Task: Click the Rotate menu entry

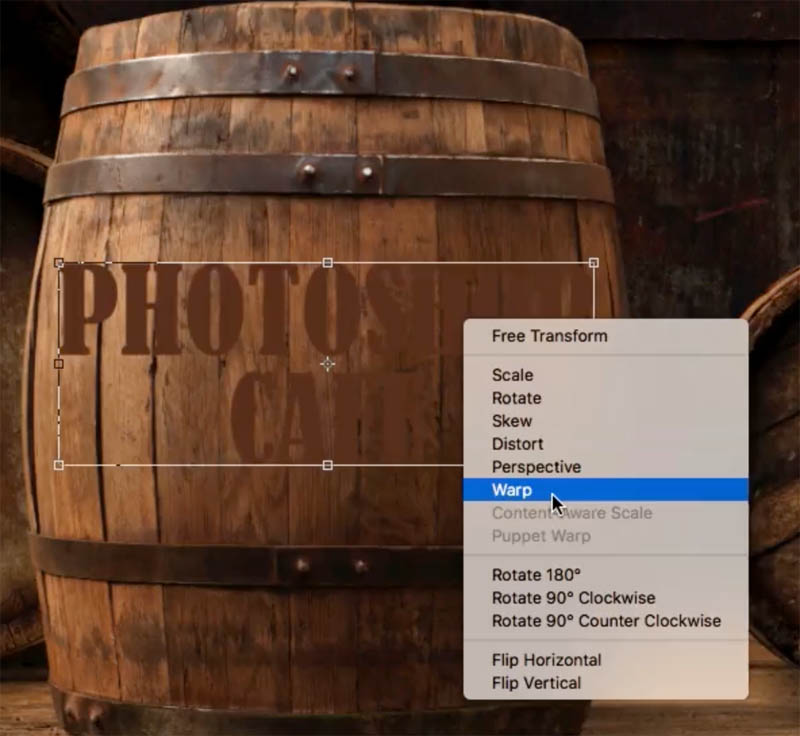Action: (516, 398)
